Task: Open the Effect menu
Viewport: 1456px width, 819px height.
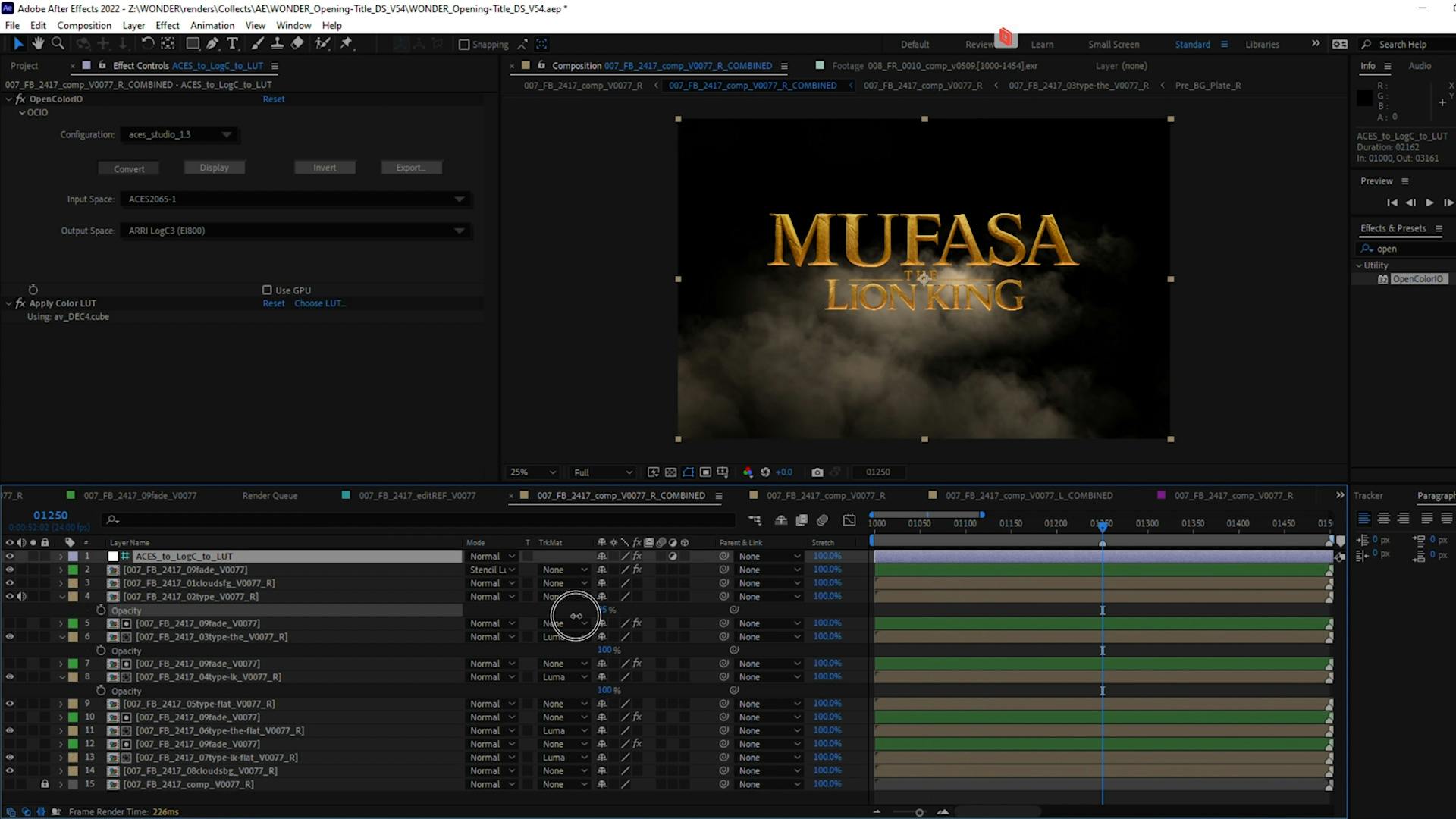Action: tap(168, 25)
